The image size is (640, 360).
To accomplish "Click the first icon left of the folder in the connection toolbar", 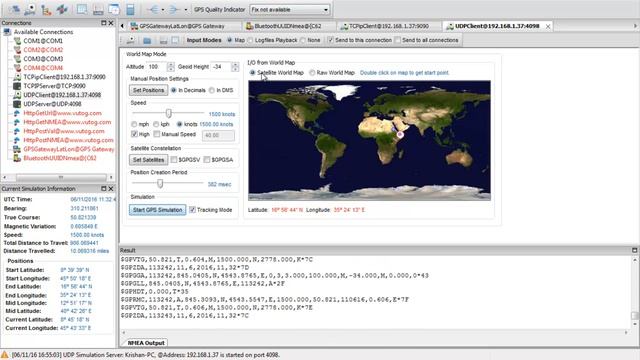I will click(131, 40).
